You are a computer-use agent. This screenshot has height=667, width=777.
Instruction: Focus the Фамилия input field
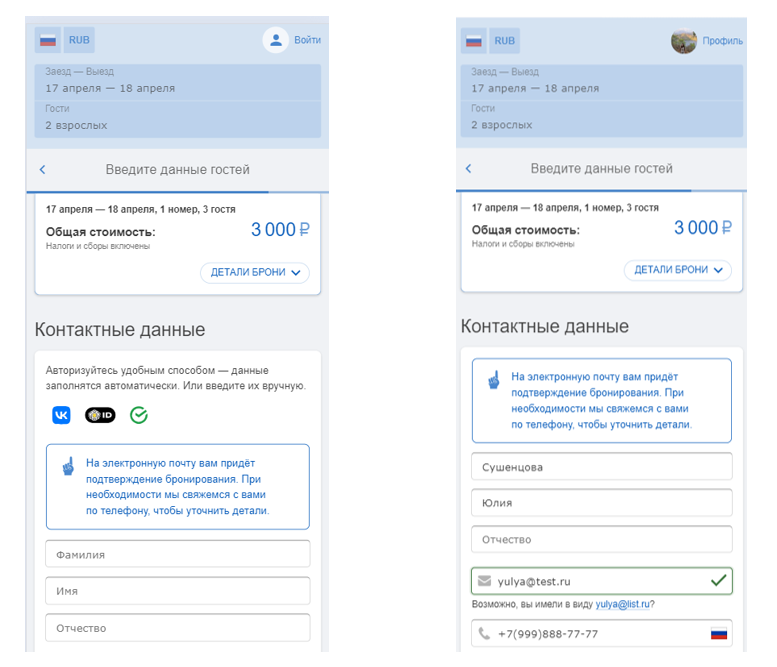[x=178, y=554]
